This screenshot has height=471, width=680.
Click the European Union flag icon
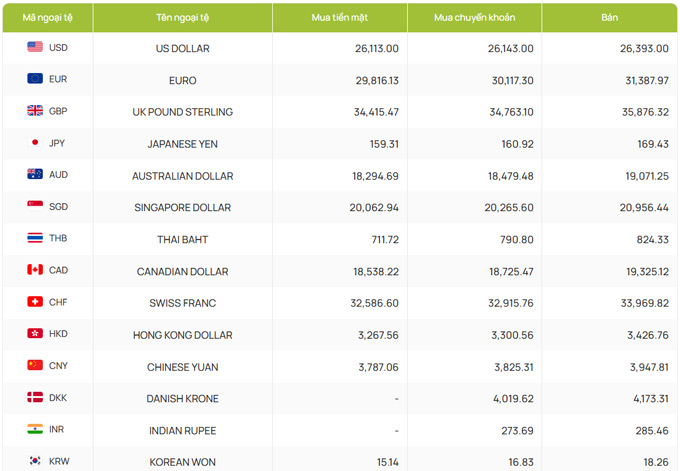(x=35, y=78)
